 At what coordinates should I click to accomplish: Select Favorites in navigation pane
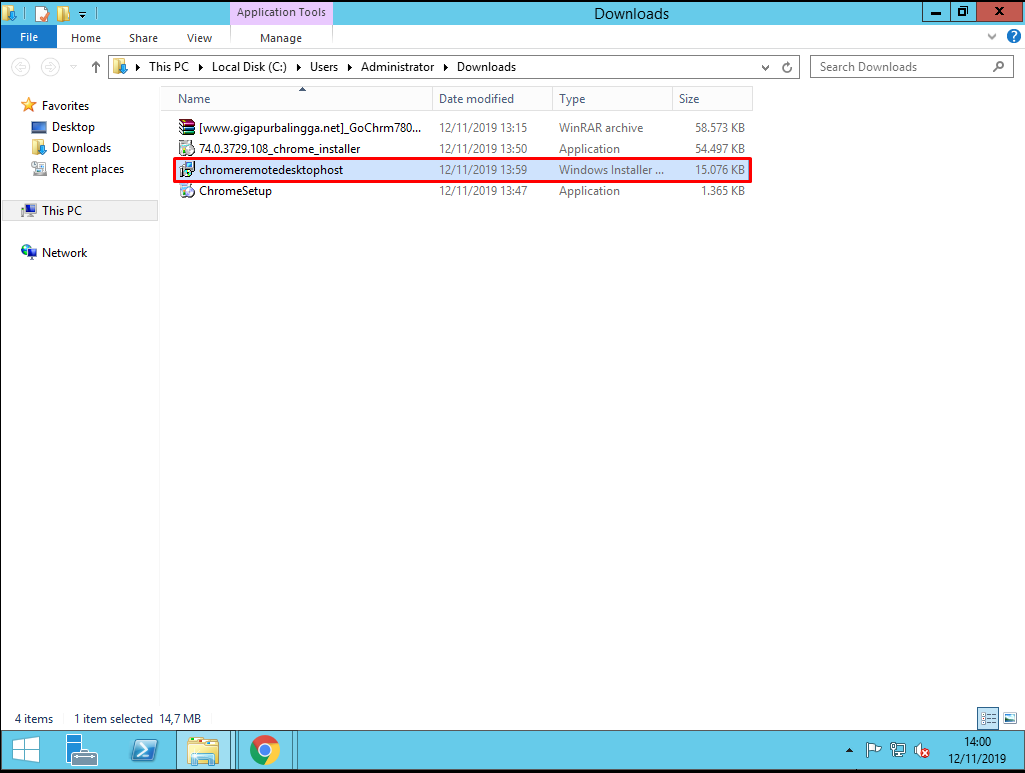(x=65, y=106)
